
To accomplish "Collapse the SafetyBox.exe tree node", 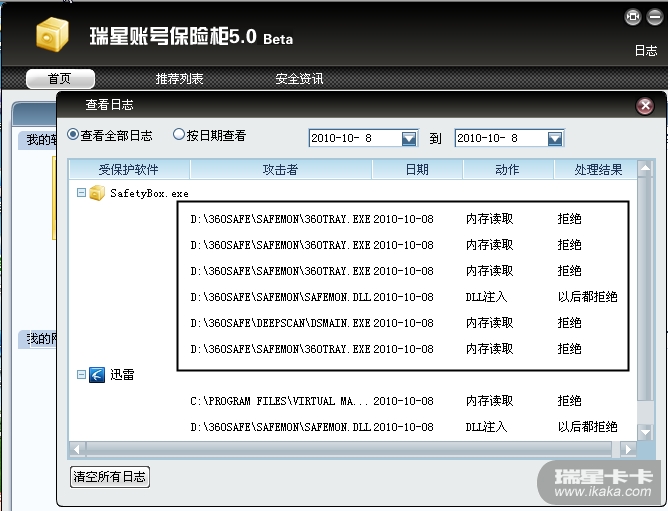I will point(81,193).
